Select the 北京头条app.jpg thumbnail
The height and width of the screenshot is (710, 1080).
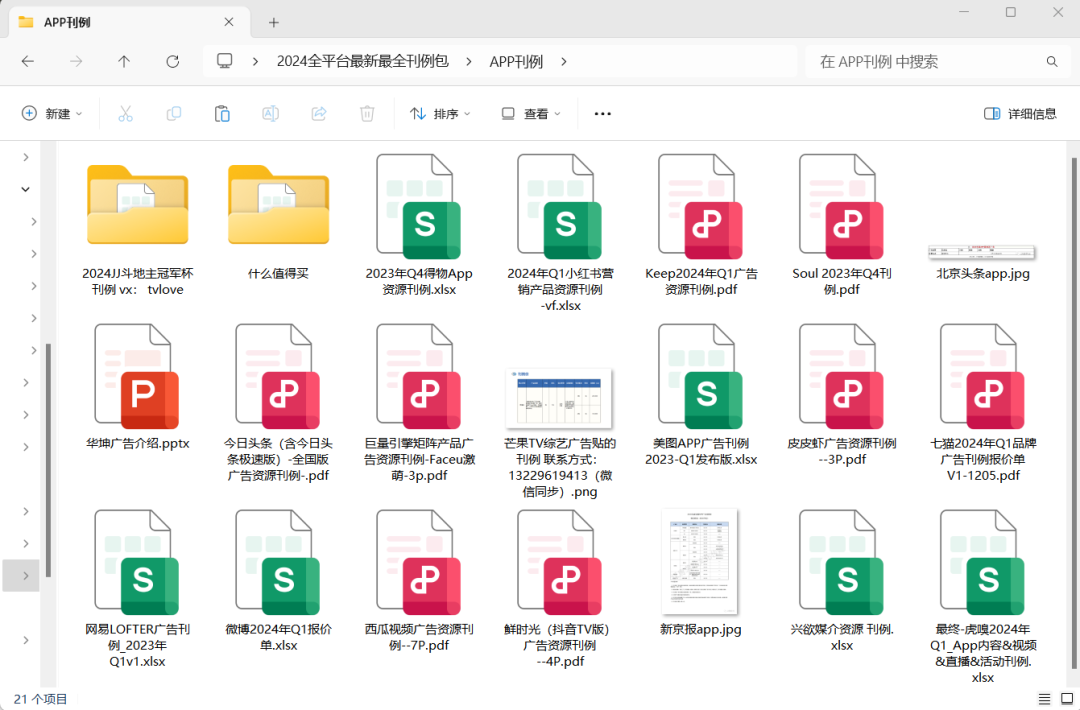[982, 252]
